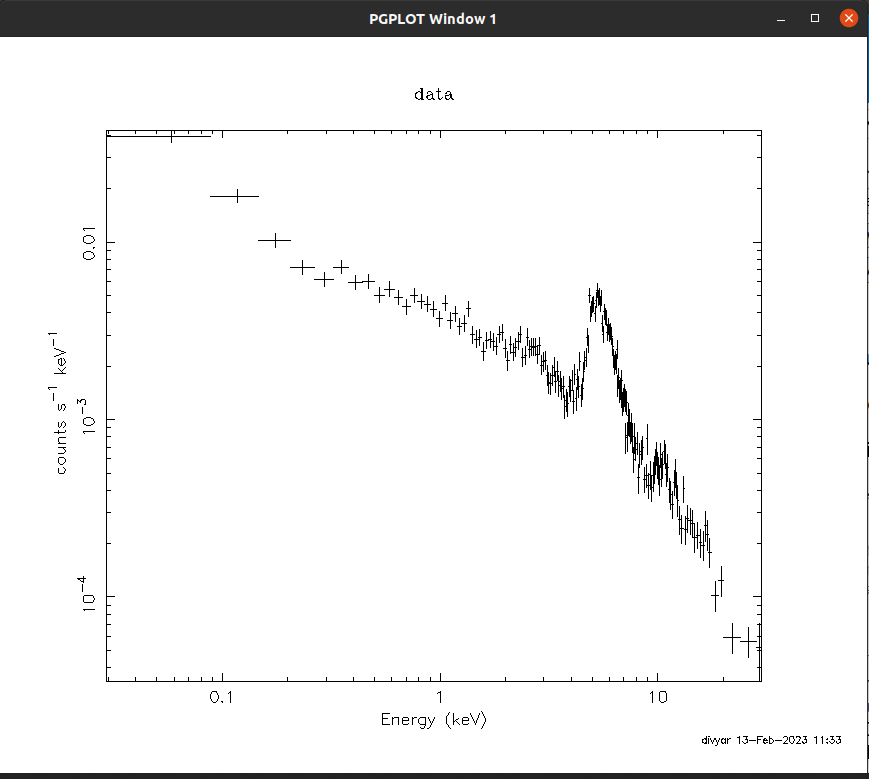Click the y-axis tick label 10⁻³
Viewport: 869px width, 779px height.
click(x=87, y=416)
